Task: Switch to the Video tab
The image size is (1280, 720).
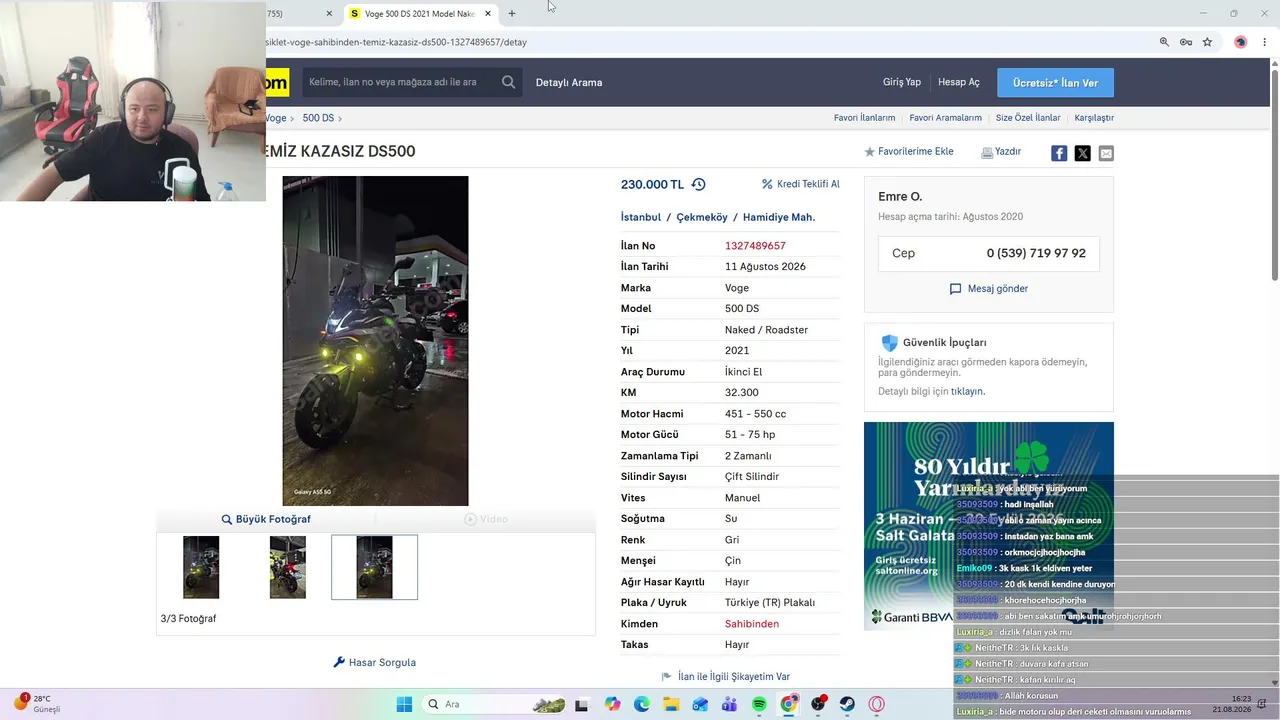Action: click(486, 519)
